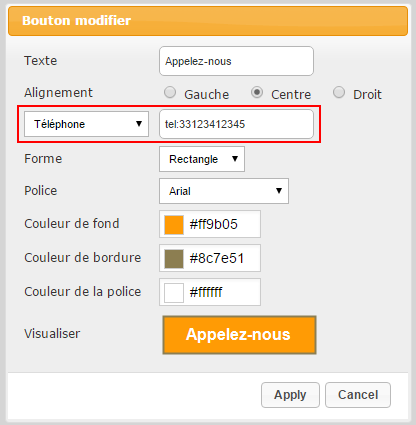Select the Centre alignment radio button

pyautogui.click(x=257, y=92)
